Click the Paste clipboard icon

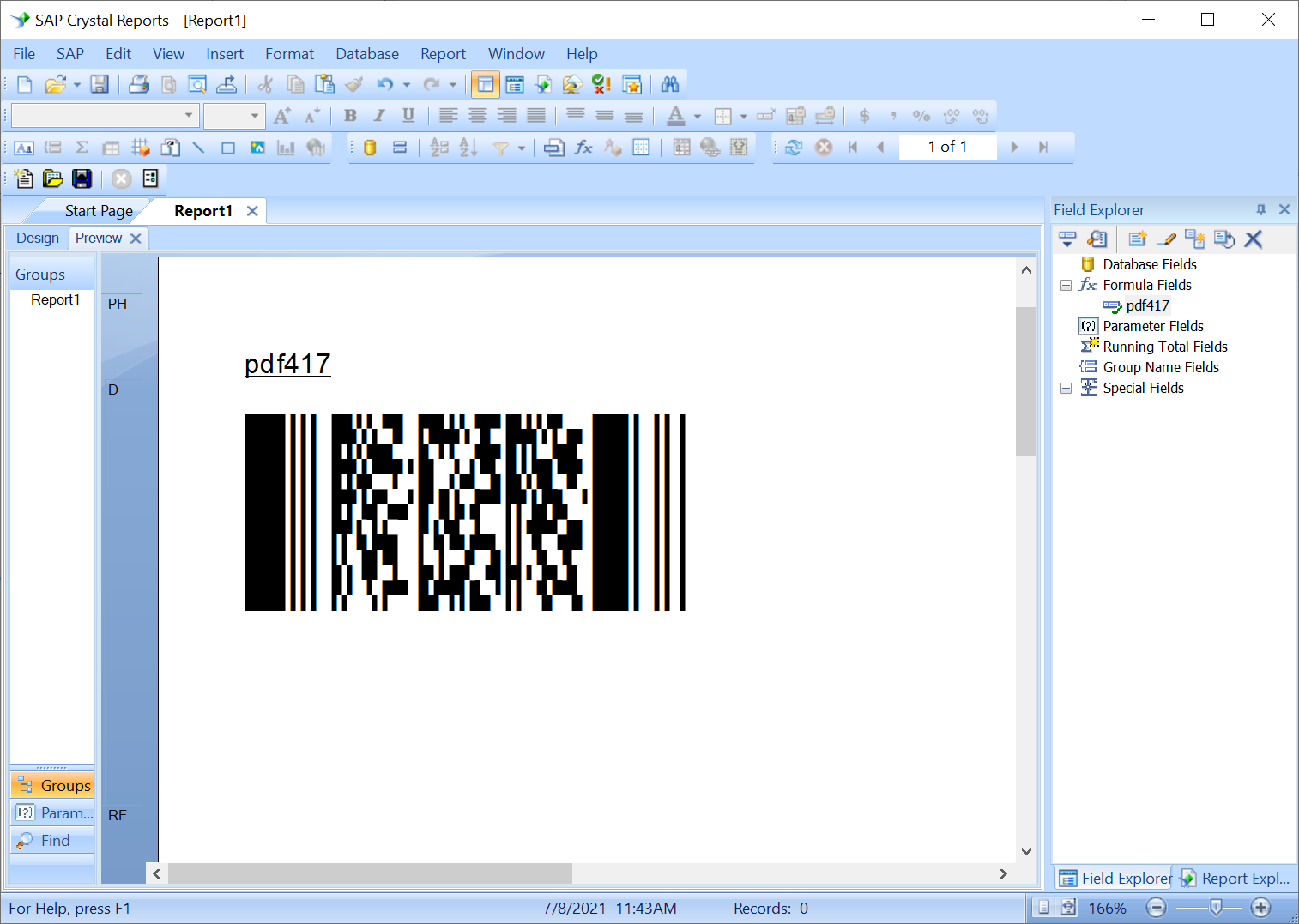pyautogui.click(x=324, y=84)
